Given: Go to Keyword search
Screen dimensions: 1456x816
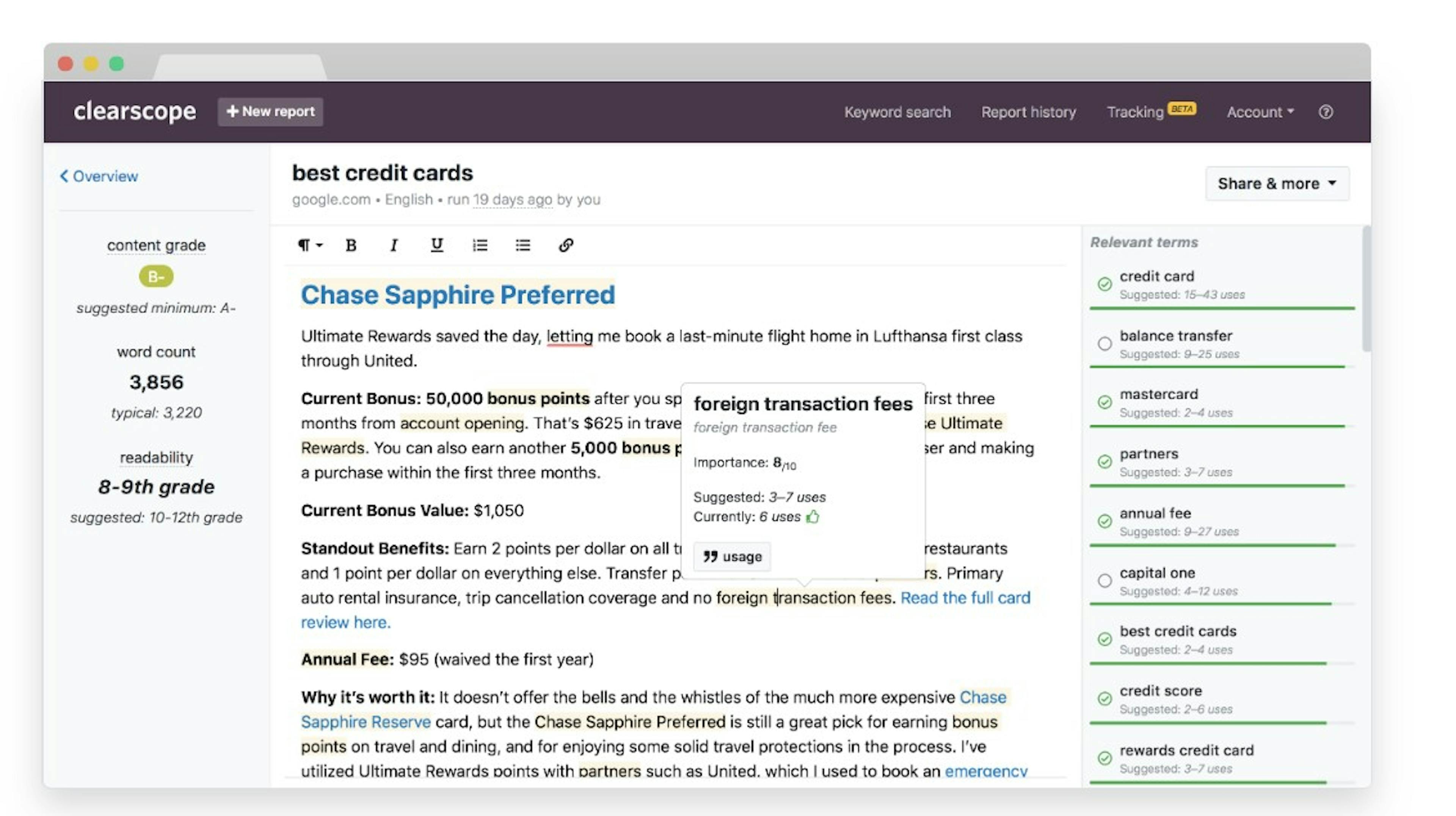Looking at the screenshot, I should [x=897, y=112].
